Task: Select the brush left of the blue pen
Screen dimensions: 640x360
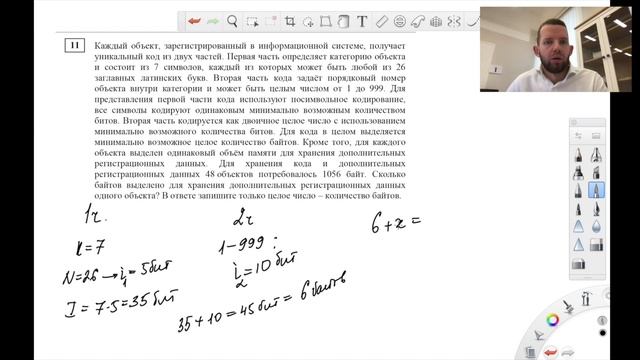Action: pyautogui.click(x=578, y=191)
